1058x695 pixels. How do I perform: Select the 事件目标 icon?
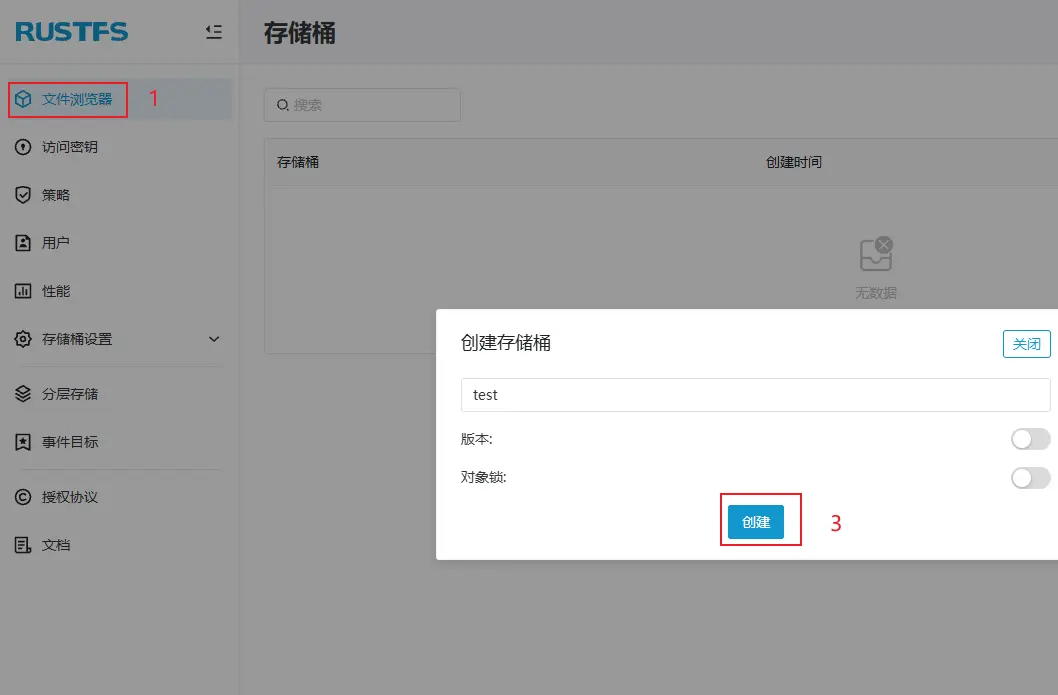(22, 442)
